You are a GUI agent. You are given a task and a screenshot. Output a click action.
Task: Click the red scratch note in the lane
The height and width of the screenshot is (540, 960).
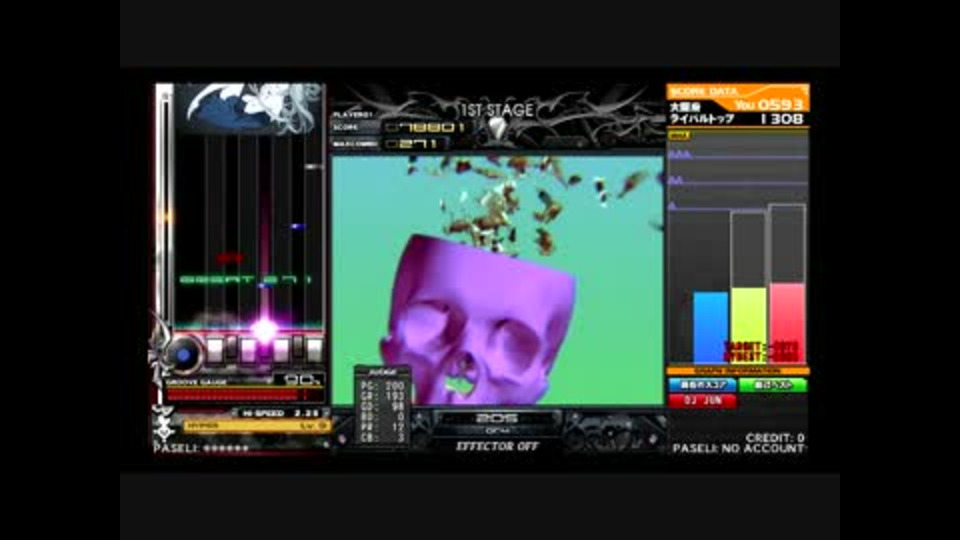[230, 258]
